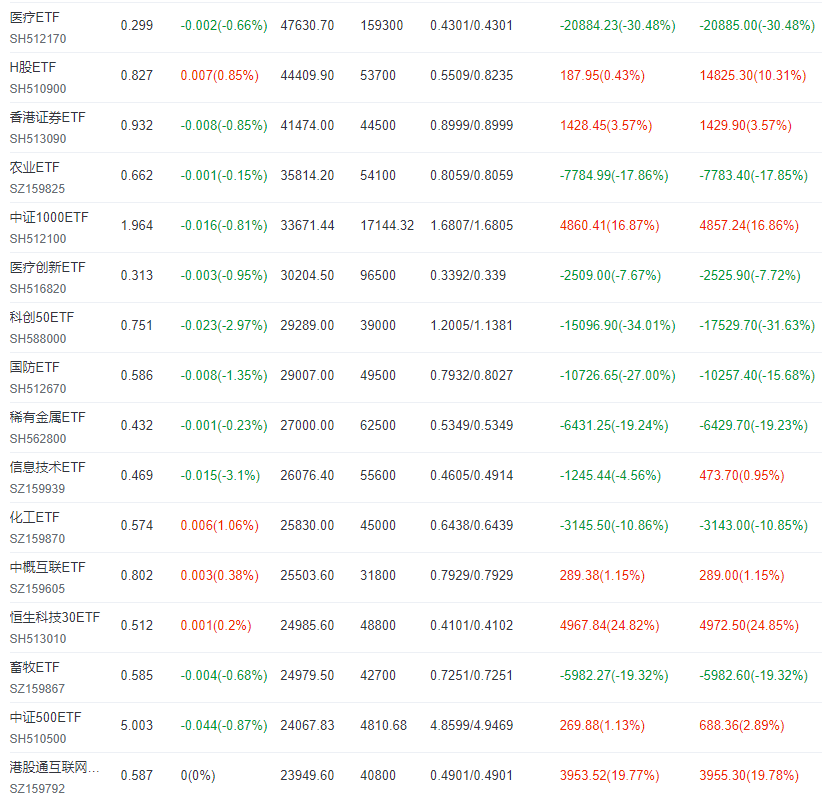Click stock code SZ159867
Screen dimensions: 822x802
point(37,689)
